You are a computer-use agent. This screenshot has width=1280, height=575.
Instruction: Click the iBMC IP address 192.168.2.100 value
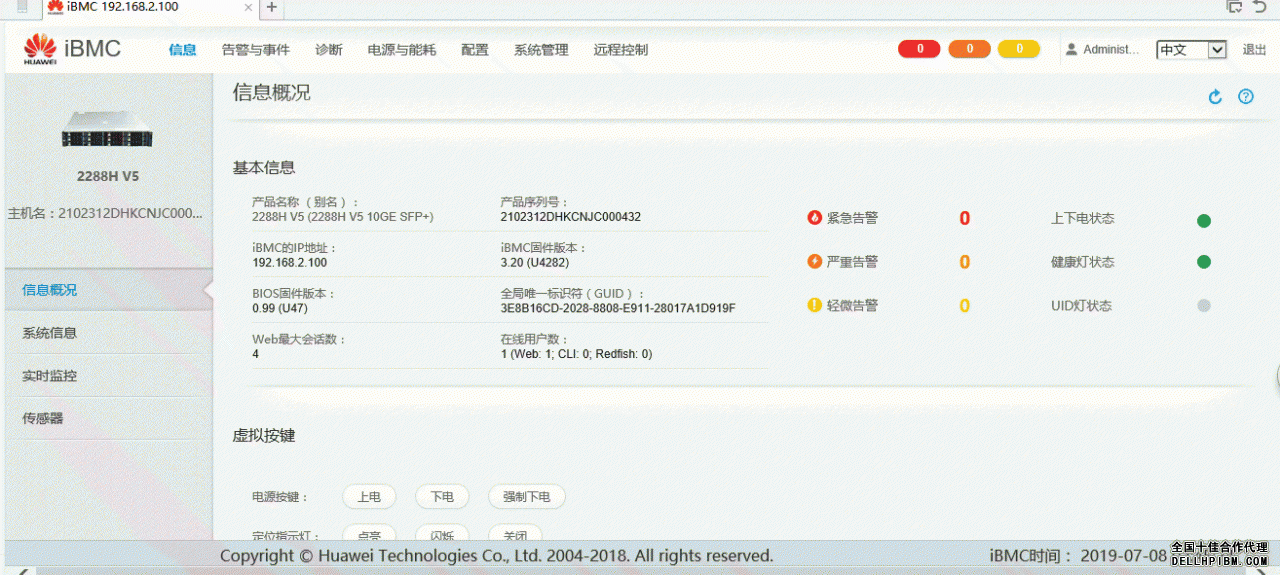point(290,263)
